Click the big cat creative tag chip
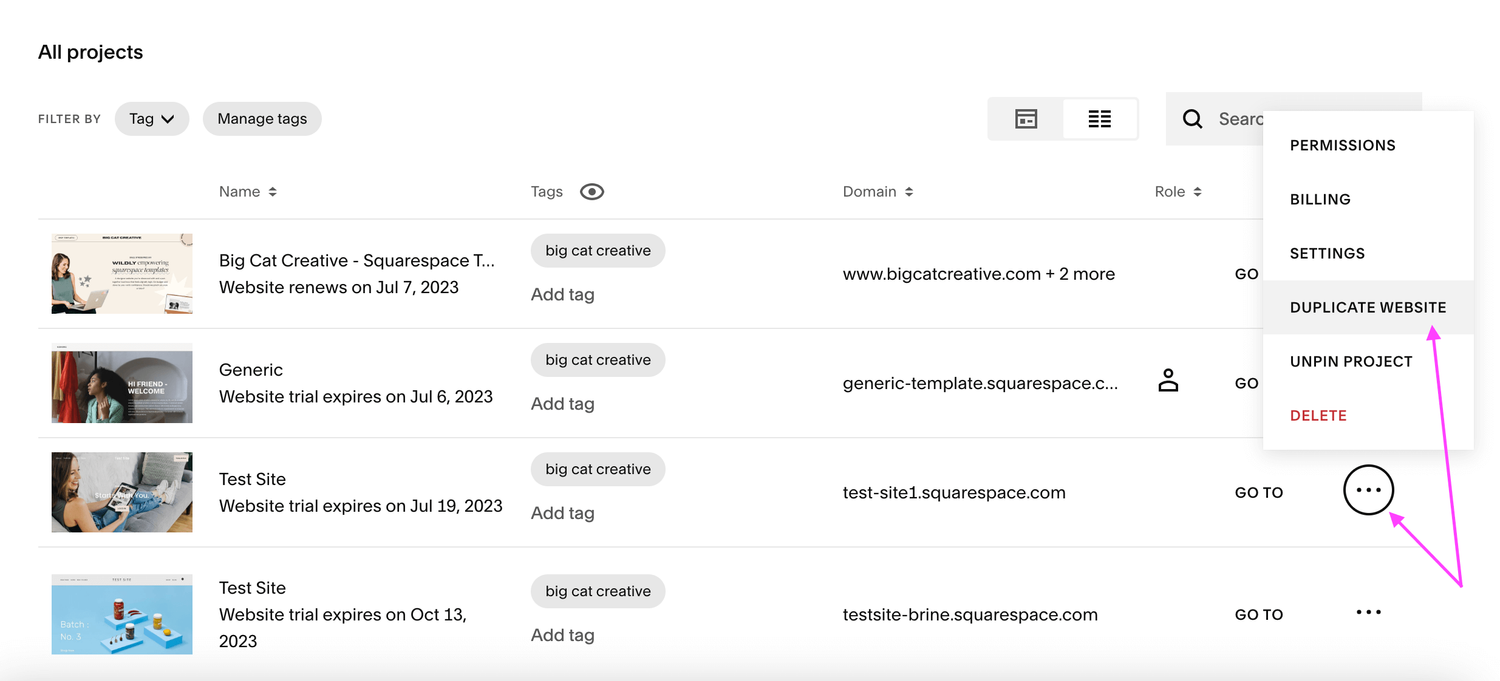This screenshot has height=681, width=1500. pyautogui.click(x=597, y=250)
